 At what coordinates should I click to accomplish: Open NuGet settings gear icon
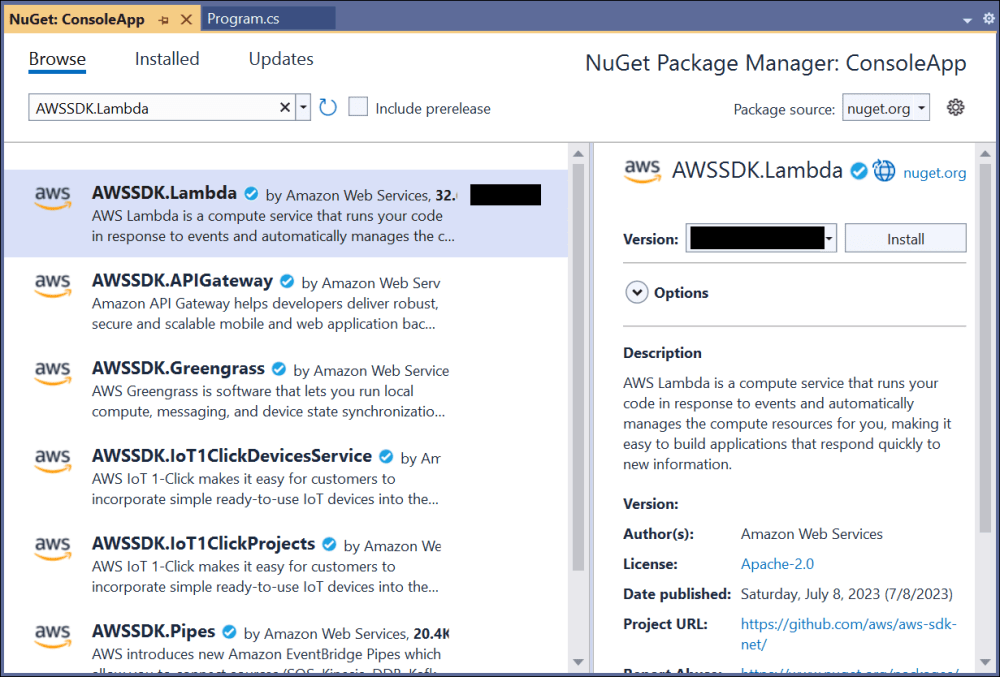tap(955, 108)
